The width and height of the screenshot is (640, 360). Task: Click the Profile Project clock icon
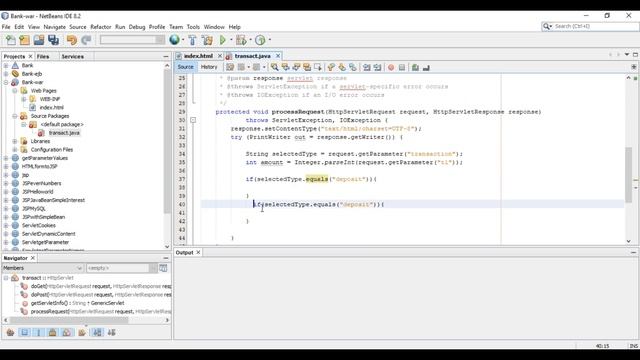coord(260,40)
